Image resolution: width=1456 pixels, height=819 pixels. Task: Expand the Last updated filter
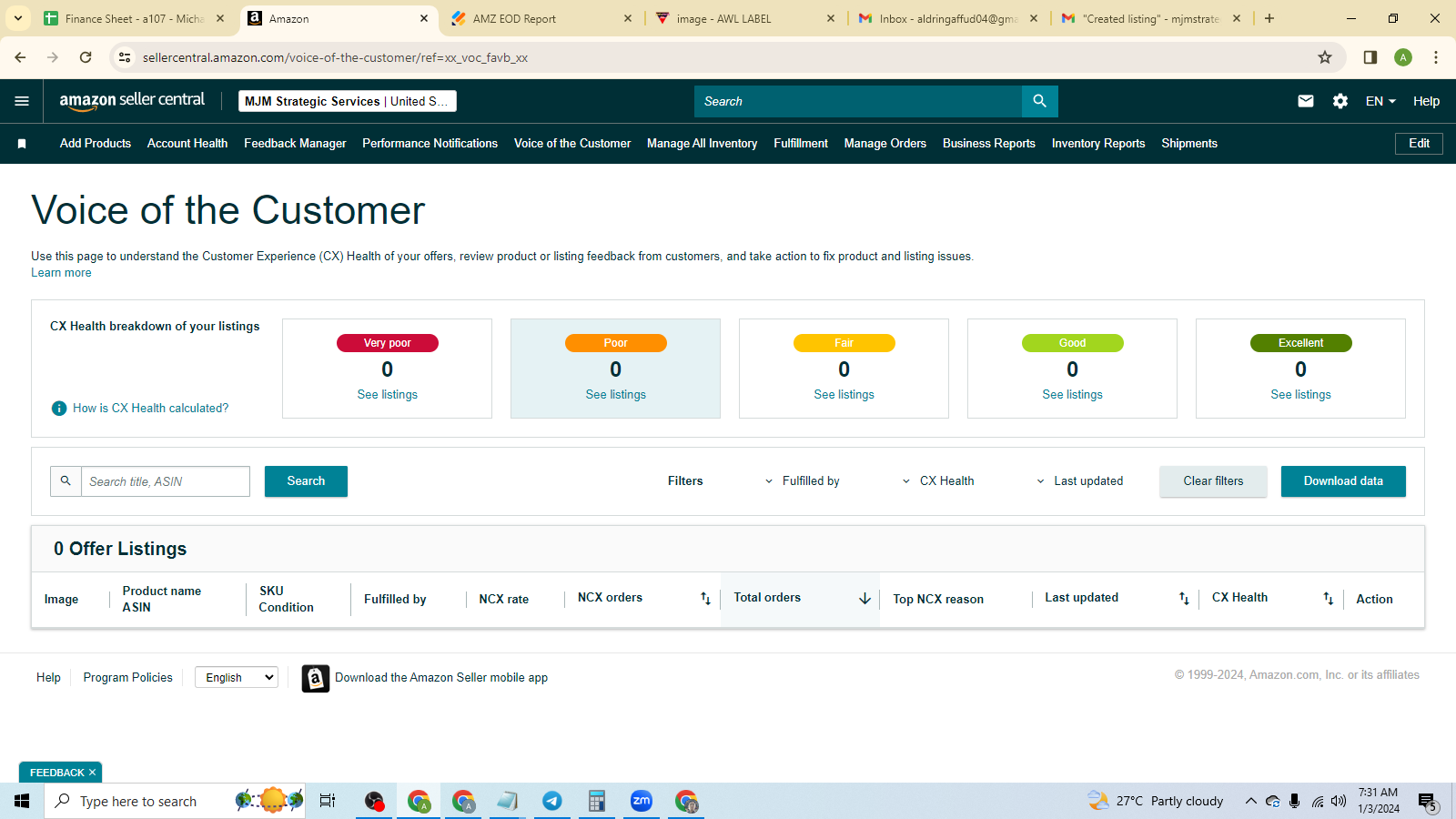click(1079, 481)
